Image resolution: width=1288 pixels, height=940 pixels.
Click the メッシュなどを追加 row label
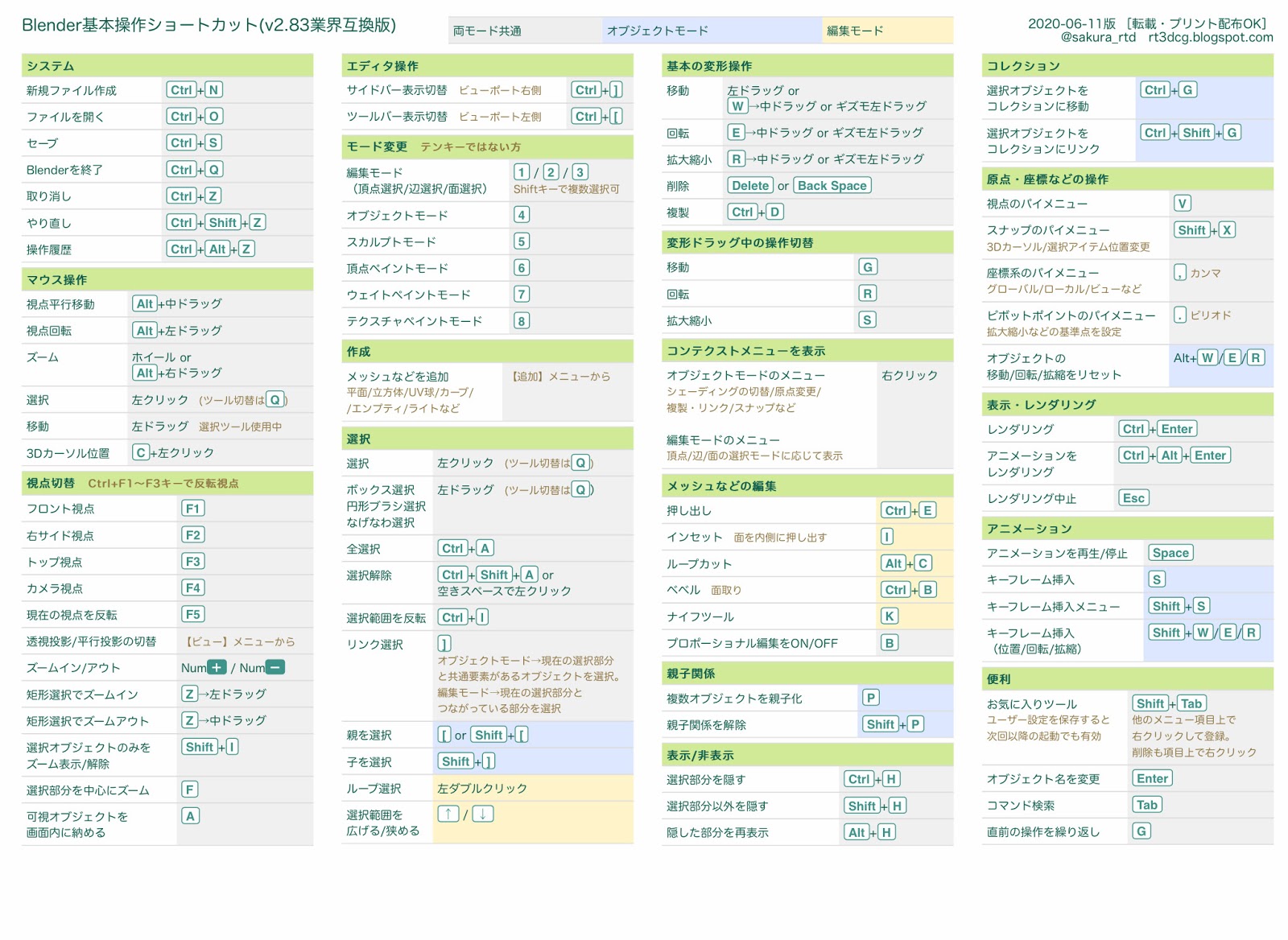pos(398,377)
